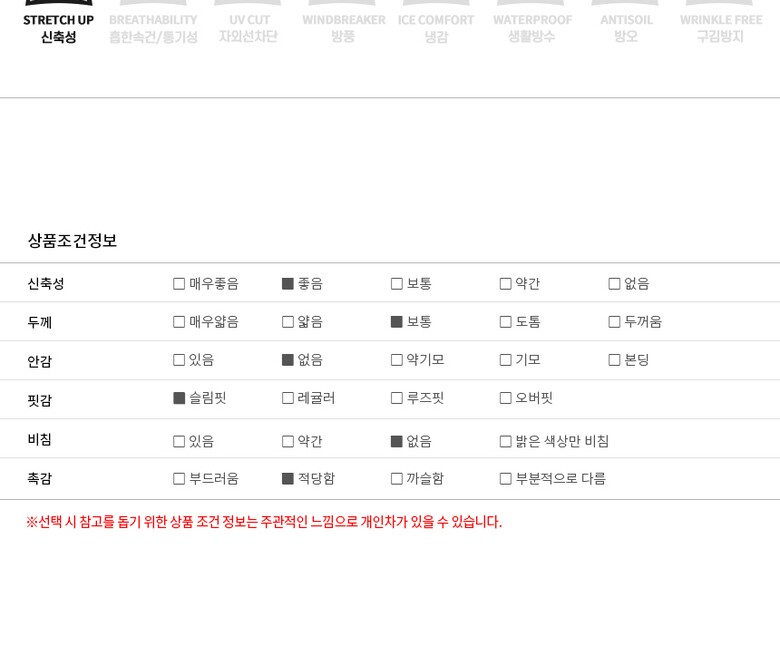Select the BREATHABILITY 흡한속건/통기성 icon
This screenshot has height=665, width=780.
tap(153, 26)
